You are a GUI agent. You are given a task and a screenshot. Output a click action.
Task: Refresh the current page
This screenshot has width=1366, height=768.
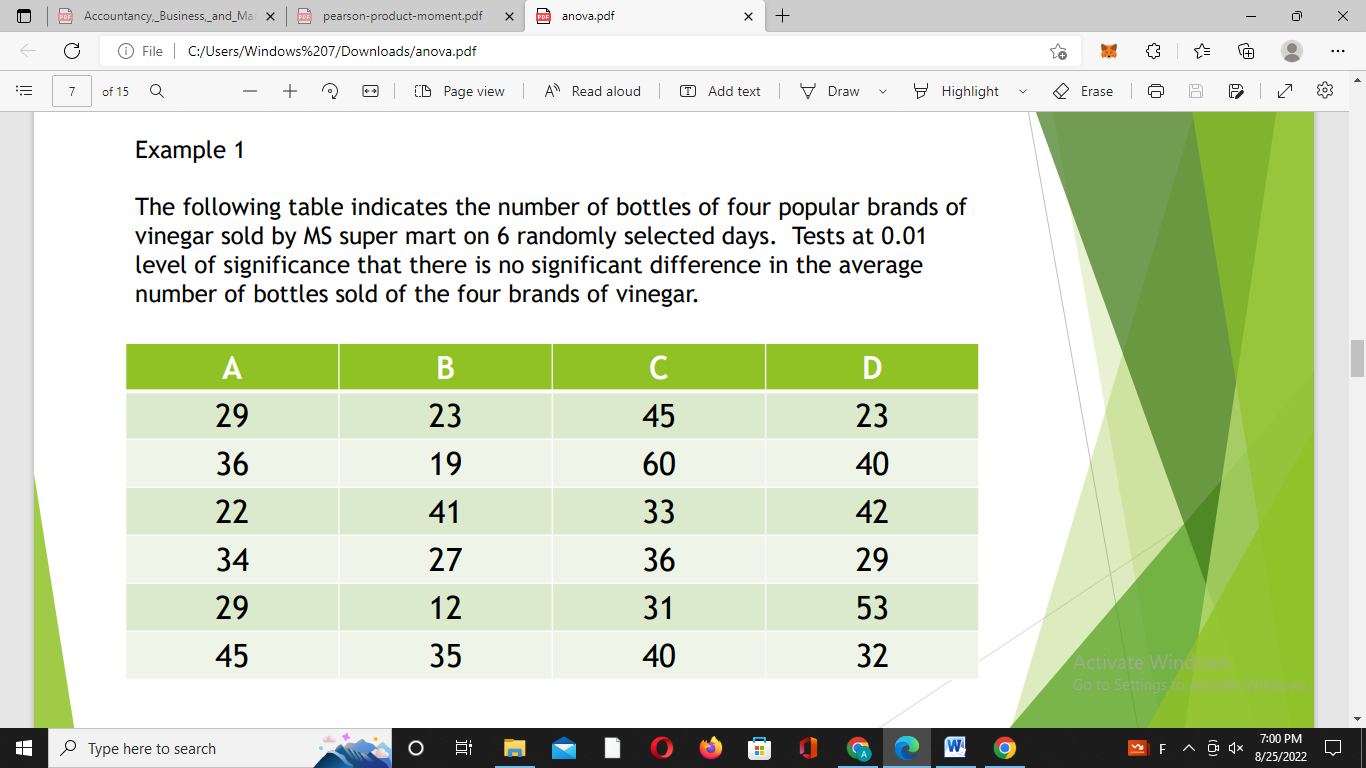coord(72,51)
